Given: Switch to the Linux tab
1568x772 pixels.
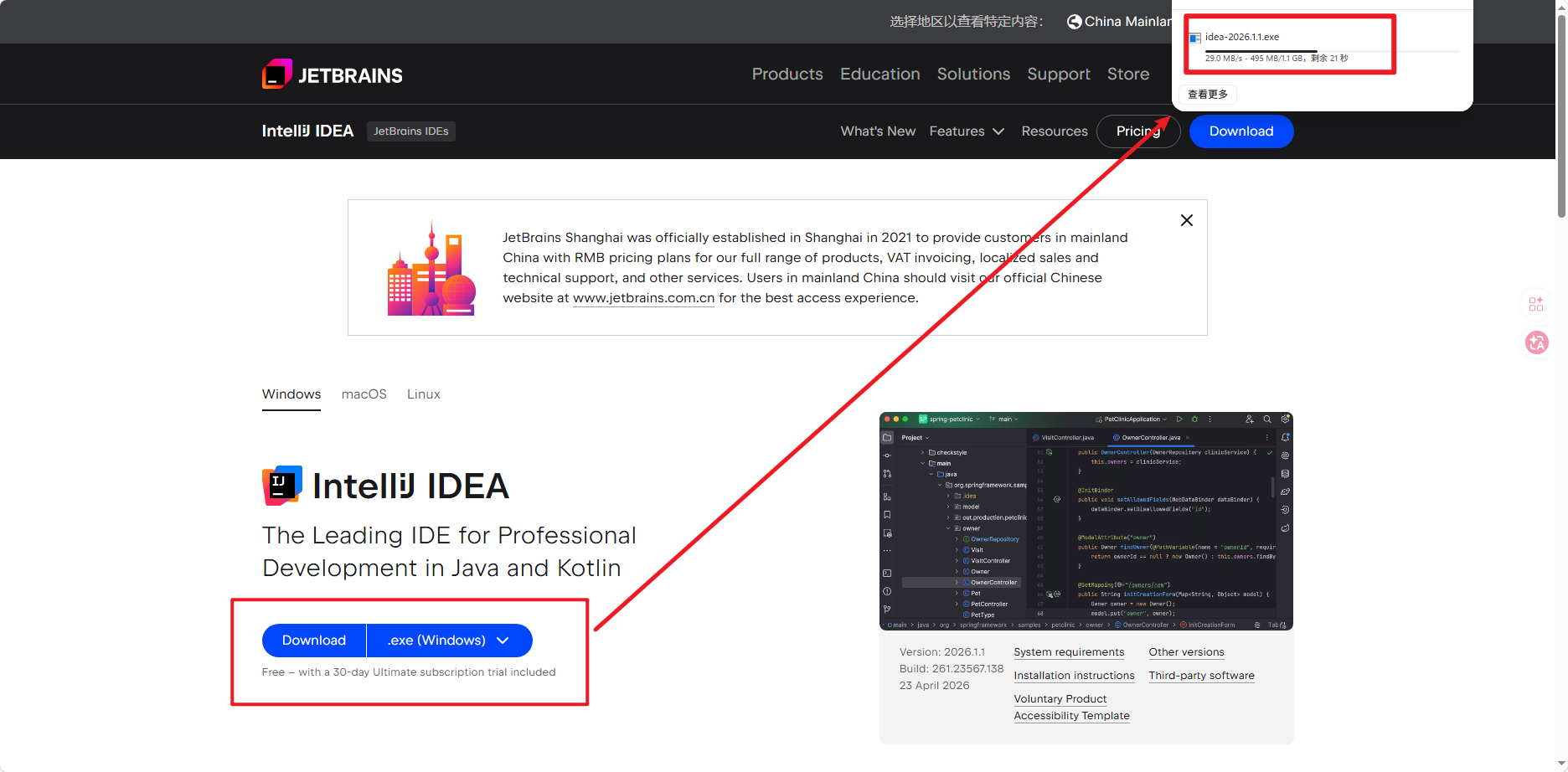Looking at the screenshot, I should click(x=424, y=394).
